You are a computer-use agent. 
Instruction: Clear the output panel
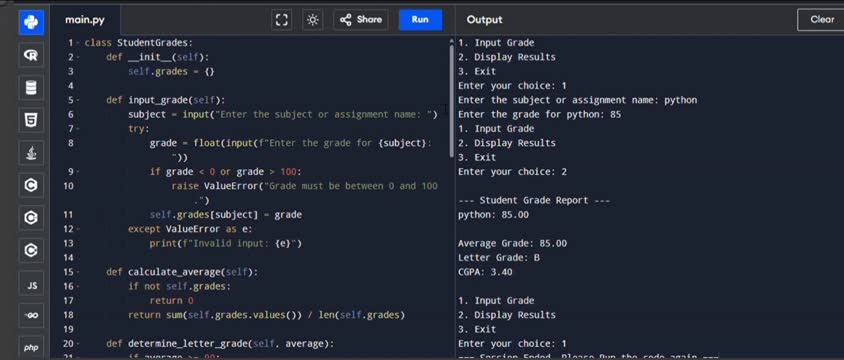821,20
